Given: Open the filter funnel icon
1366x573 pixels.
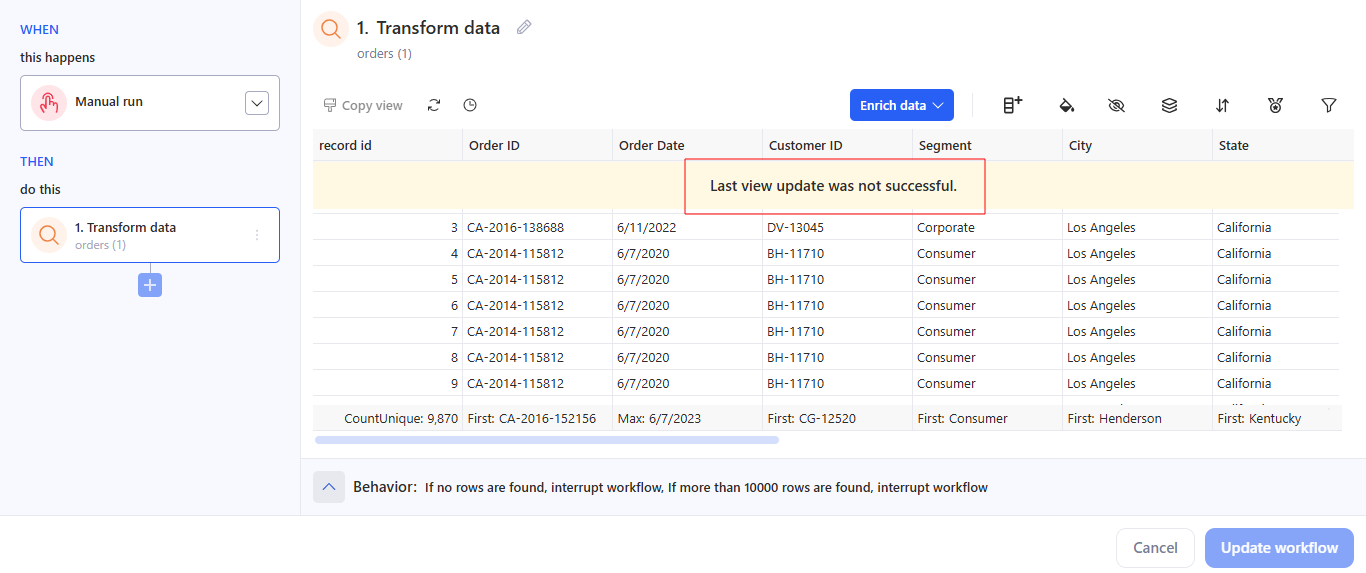Looking at the screenshot, I should 1329,105.
